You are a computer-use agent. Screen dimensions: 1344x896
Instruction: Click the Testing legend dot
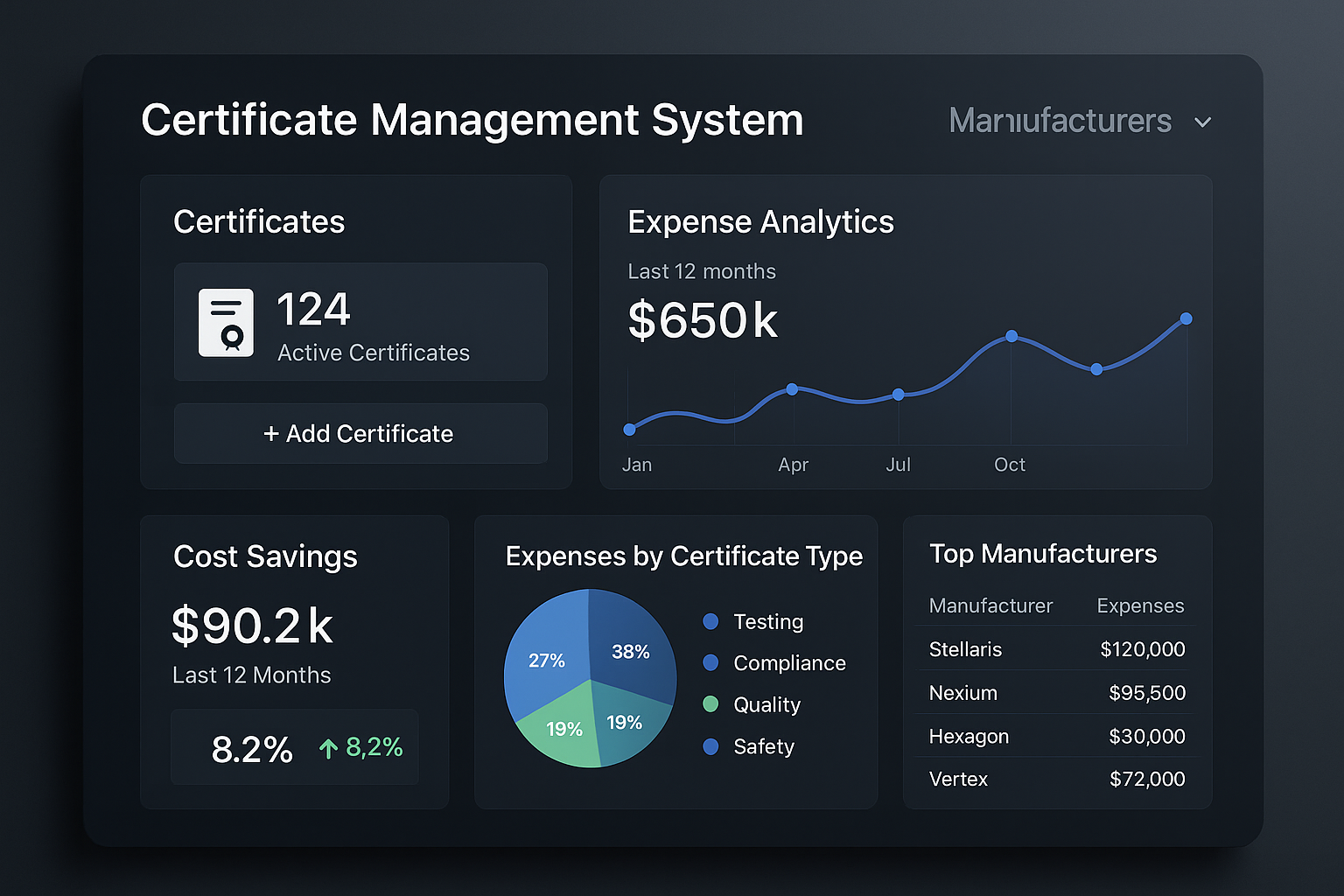[x=710, y=621]
